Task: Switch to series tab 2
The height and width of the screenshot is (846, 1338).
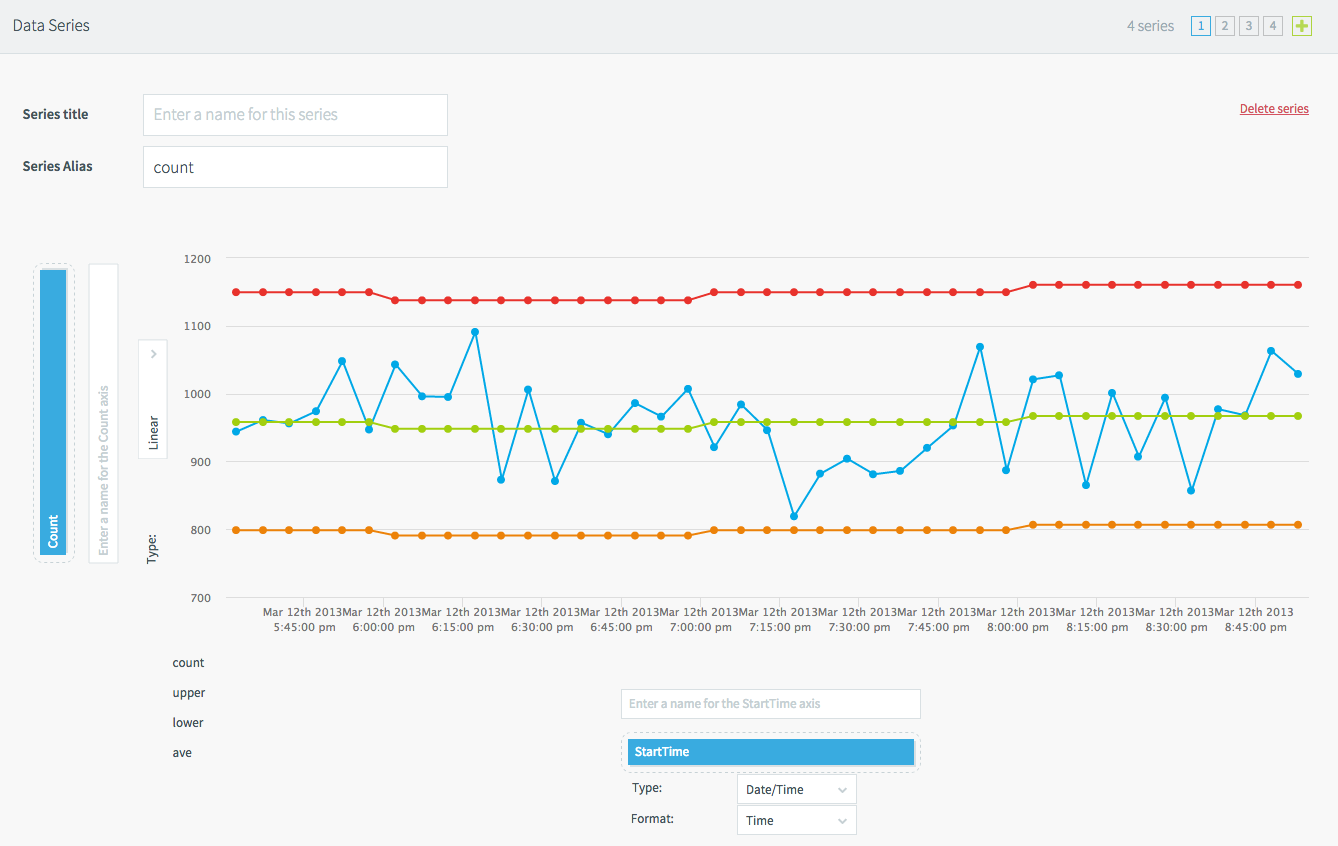Action: pos(1224,25)
